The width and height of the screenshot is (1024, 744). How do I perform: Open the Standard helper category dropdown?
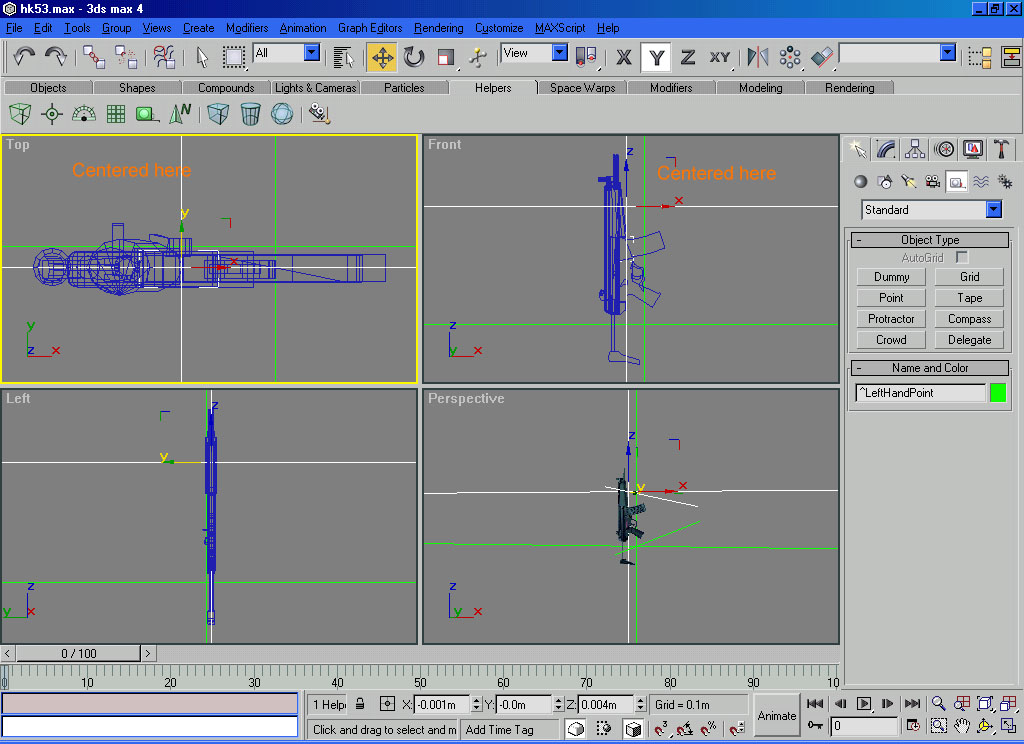click(x=993, y=210)
